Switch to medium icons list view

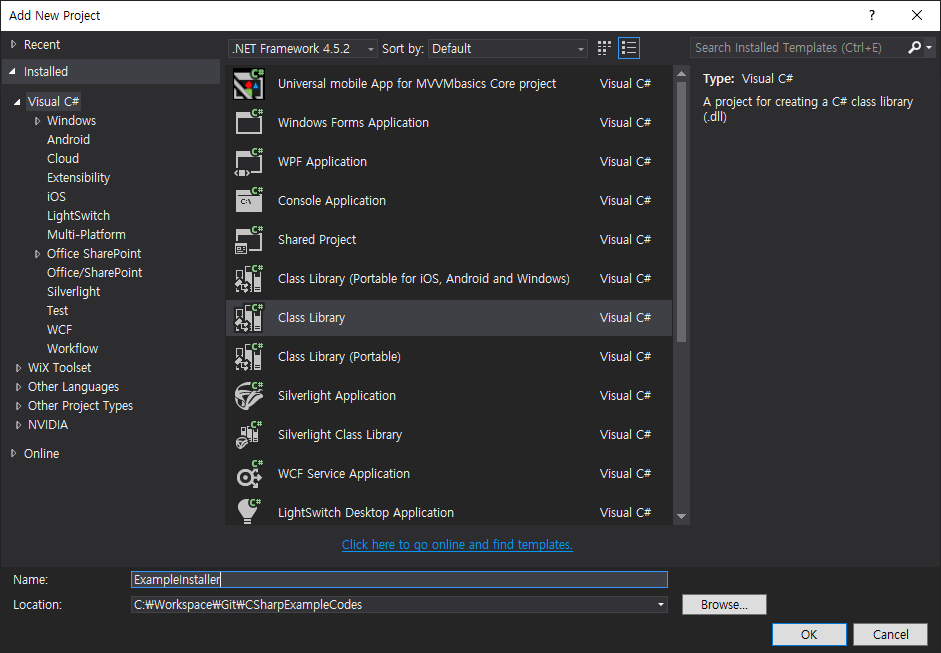tap(629, 48)
